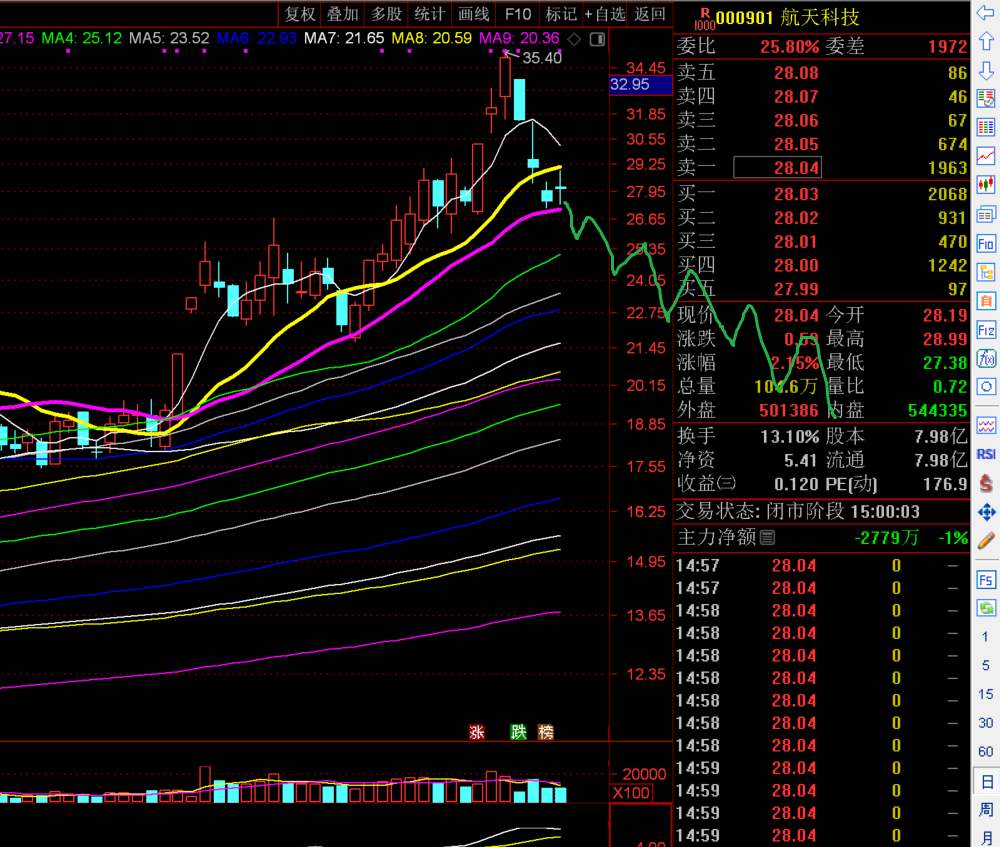Open the watchlist table icon with checkmark
1000x847 pixels.
coord(986,99)
